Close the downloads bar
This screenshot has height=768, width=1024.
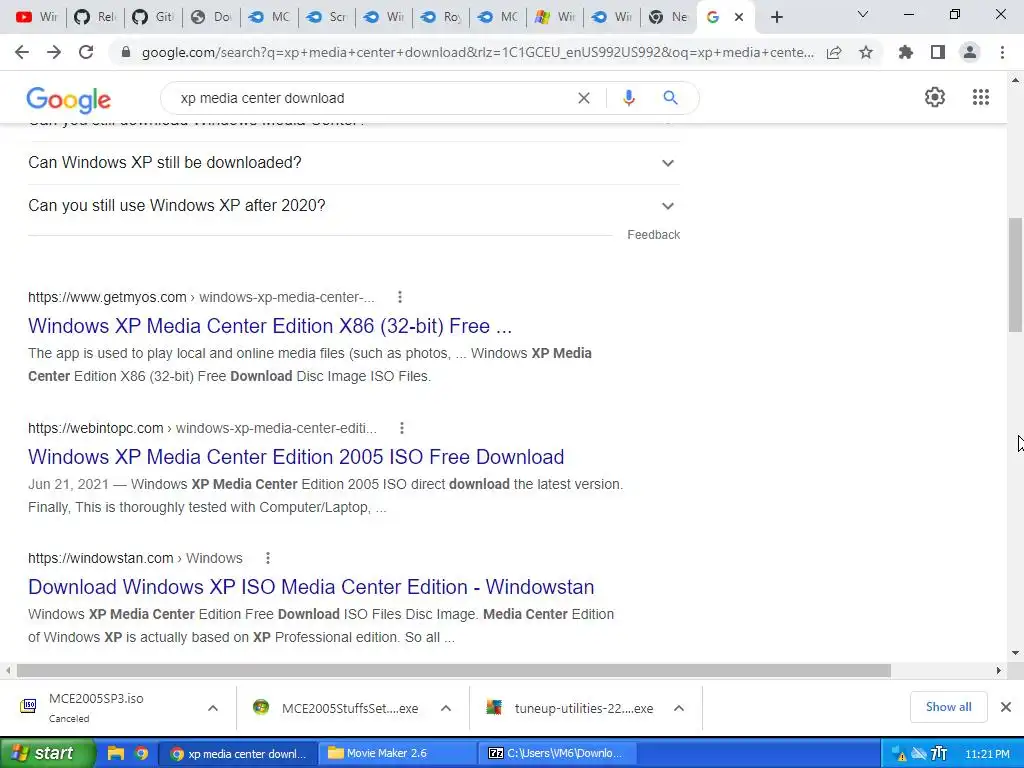(1006, 707)
